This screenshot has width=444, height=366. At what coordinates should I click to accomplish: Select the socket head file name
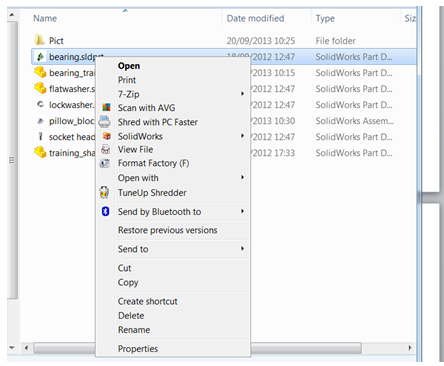[72, 137]
